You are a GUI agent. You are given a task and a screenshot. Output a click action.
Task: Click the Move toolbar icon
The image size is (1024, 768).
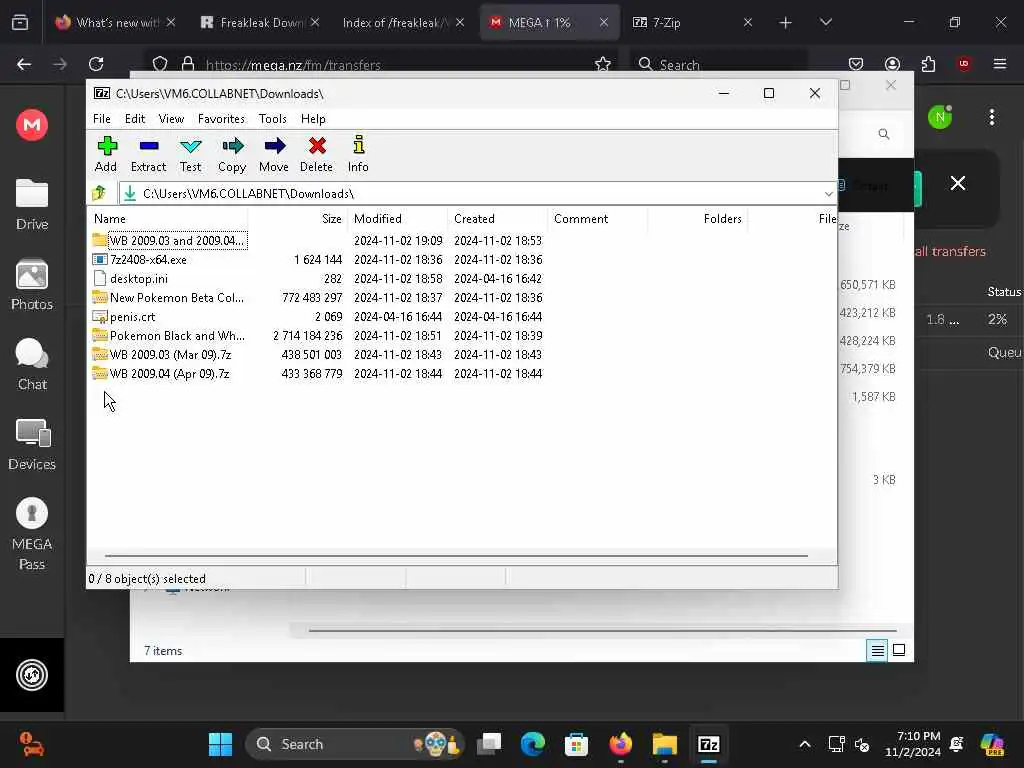tap(274, 155)
